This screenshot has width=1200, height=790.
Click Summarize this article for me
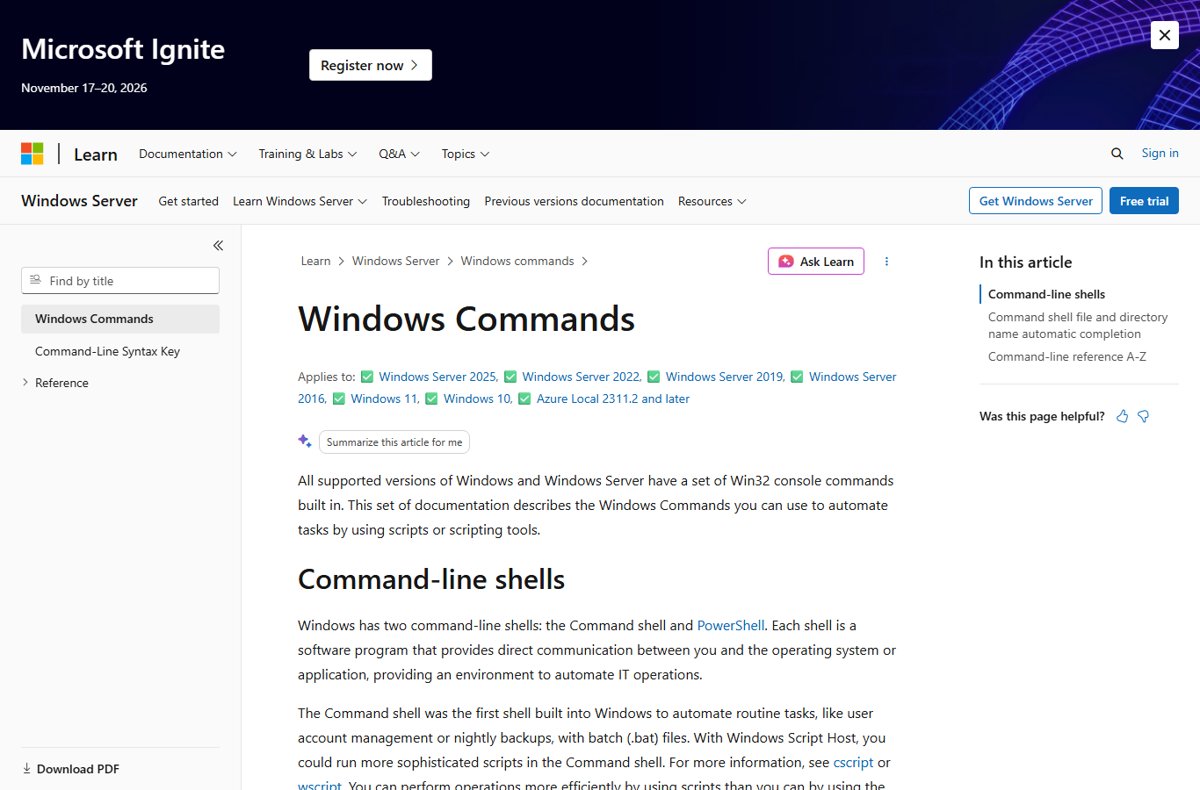click(394, 442)
